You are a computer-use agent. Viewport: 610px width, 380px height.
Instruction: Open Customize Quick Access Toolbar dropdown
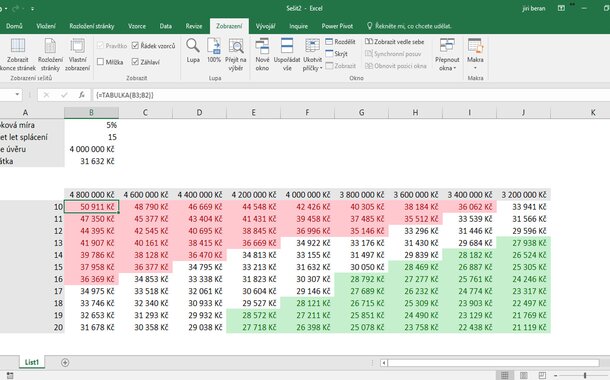tap(32, 8)
